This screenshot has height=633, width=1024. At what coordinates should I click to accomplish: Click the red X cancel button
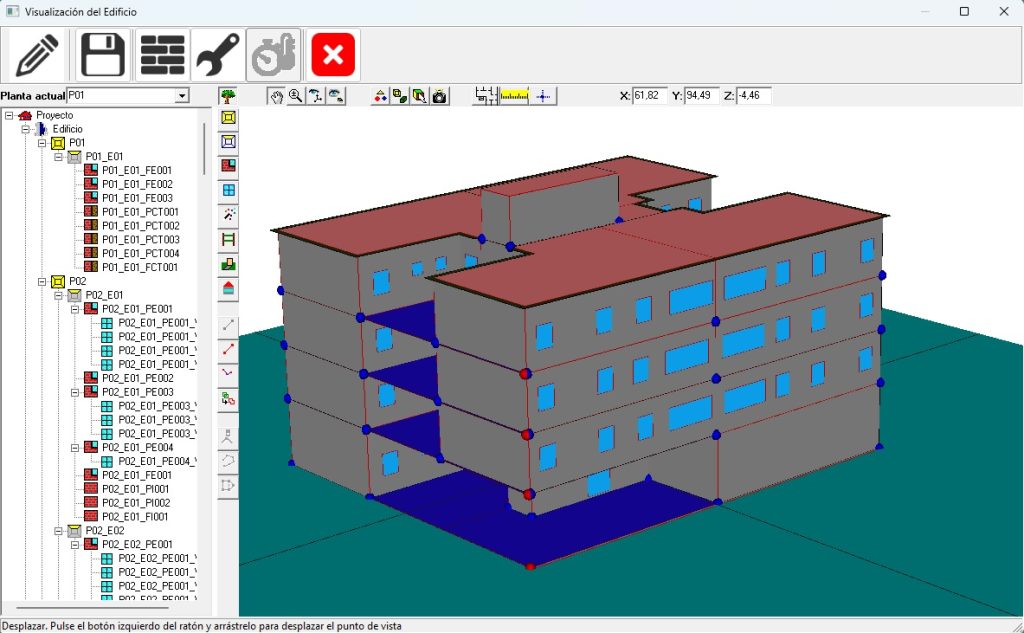333,54
